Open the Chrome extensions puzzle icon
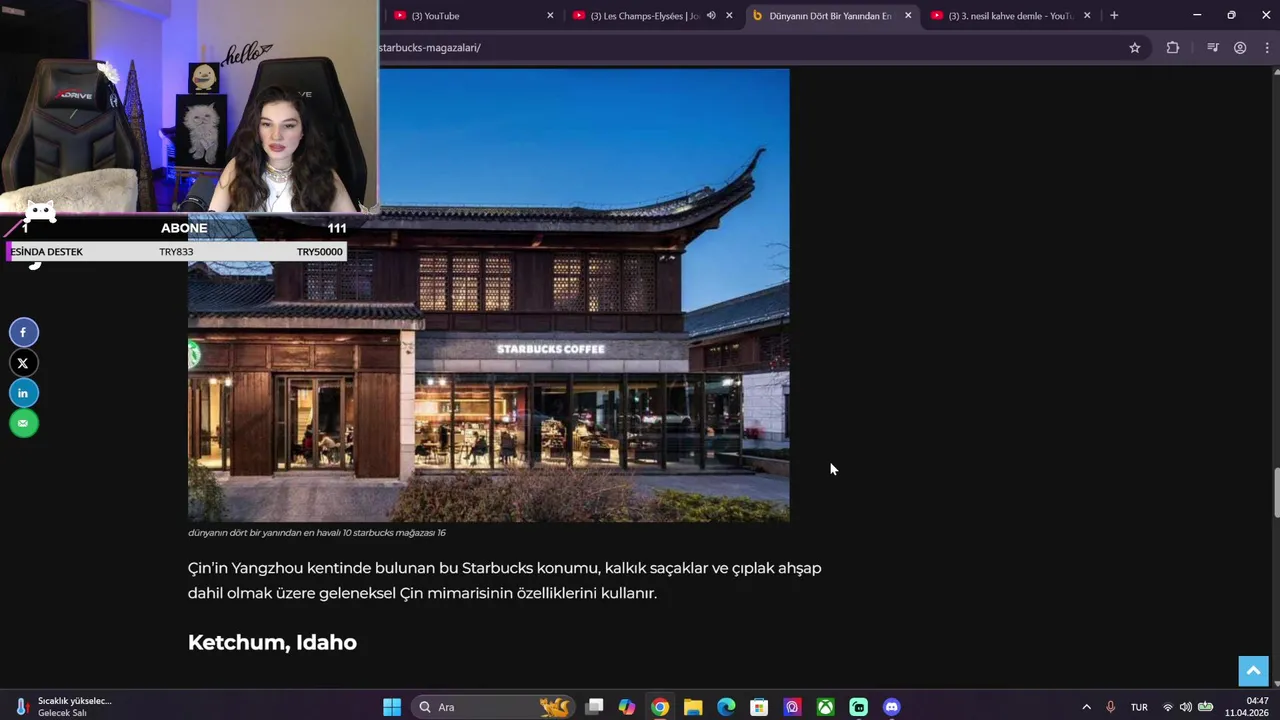 pyautogui.click(x=1172, y=47)
